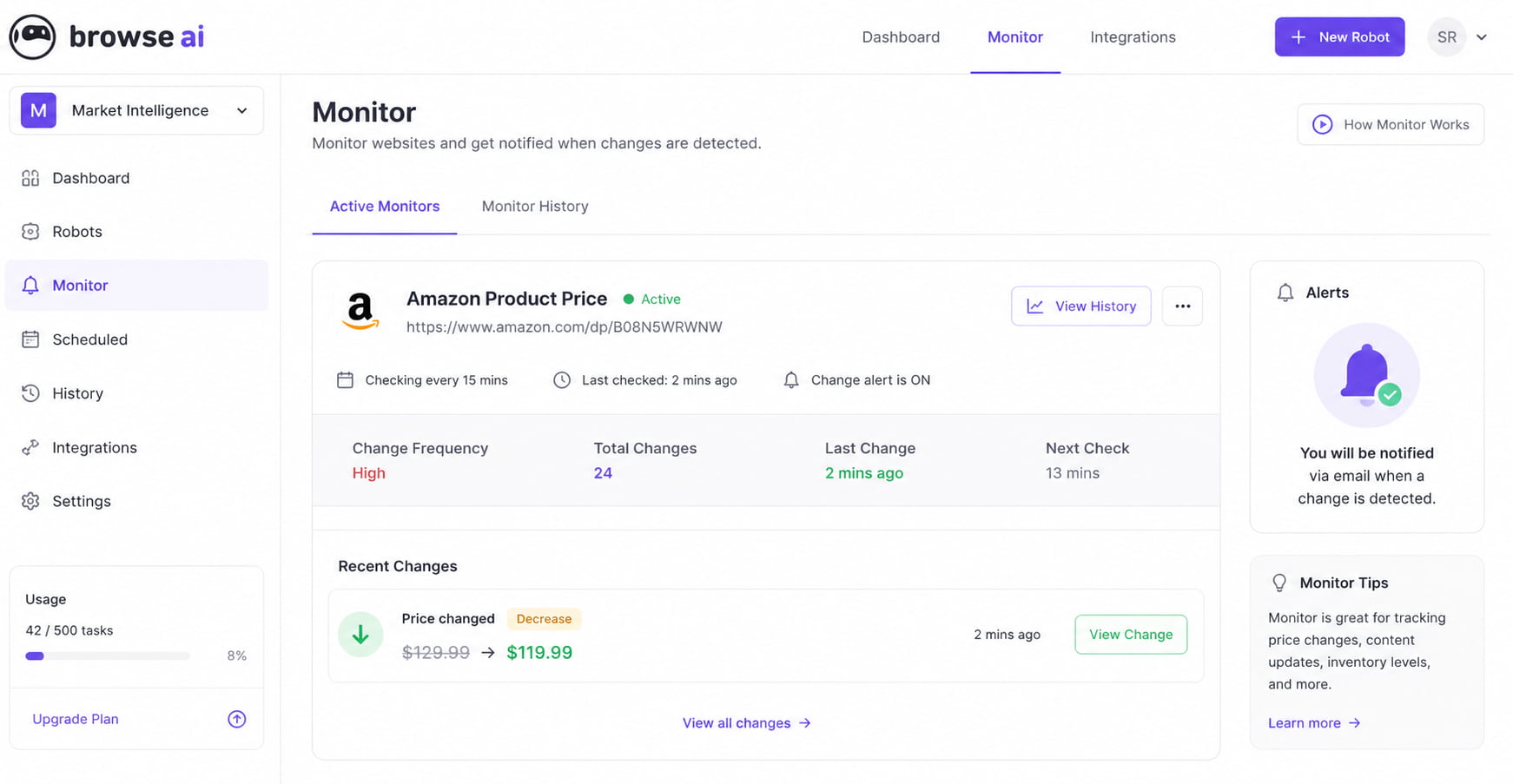This screenshot has width=1513, height=784.
Task: Click the Upgrade Plan link
Action: [76, 719]
